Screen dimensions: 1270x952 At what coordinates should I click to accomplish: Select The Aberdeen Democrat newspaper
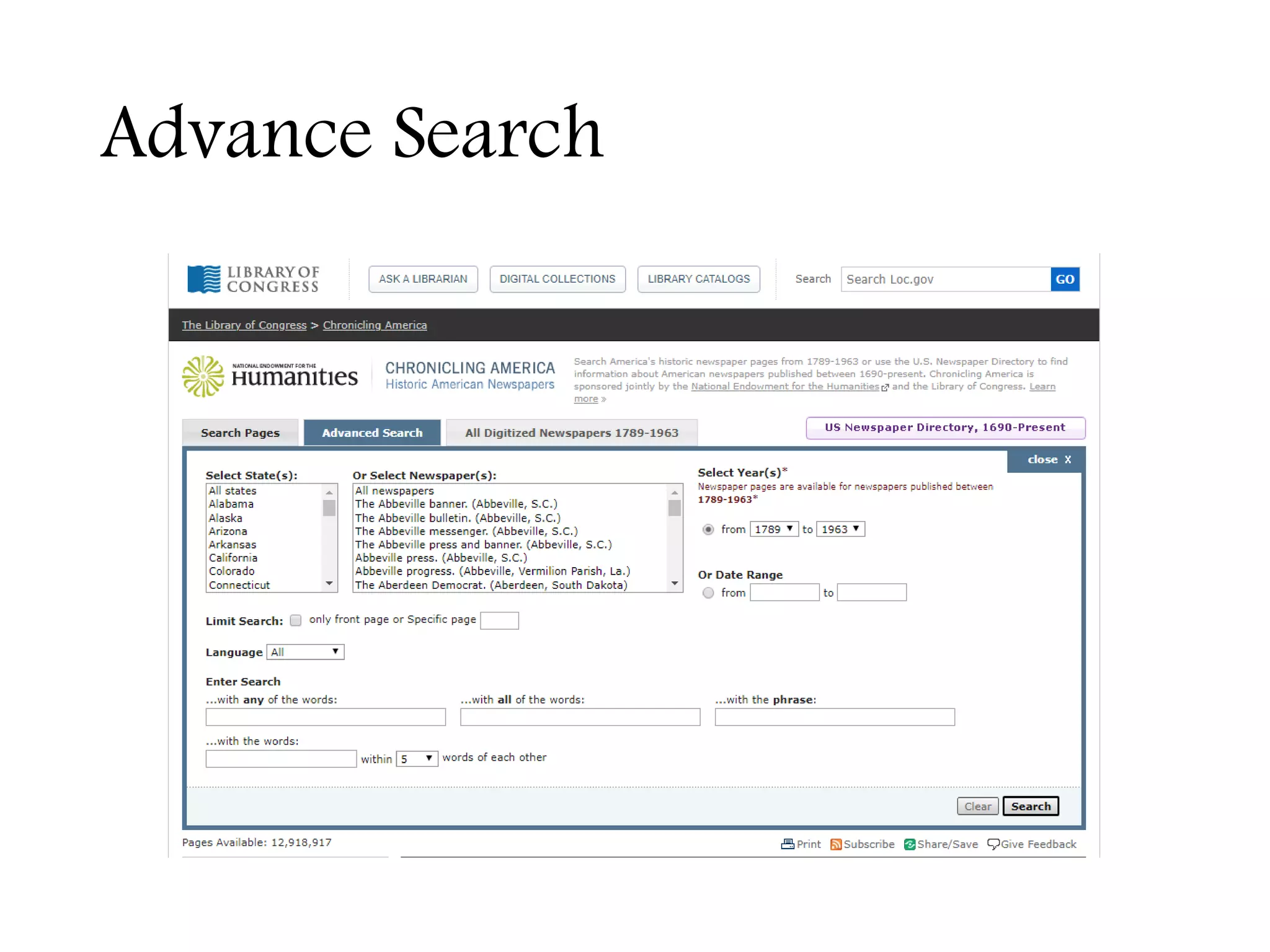(510, 585)
